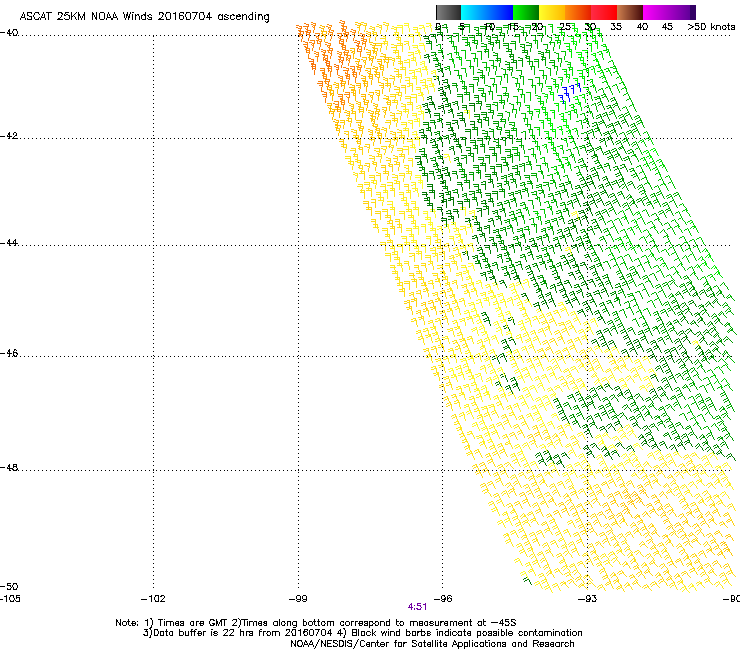The width and height of the screenshot is (740, 650).
Task: Select the brown 35-40 knots legend swatch
Action: coord(630,12)
